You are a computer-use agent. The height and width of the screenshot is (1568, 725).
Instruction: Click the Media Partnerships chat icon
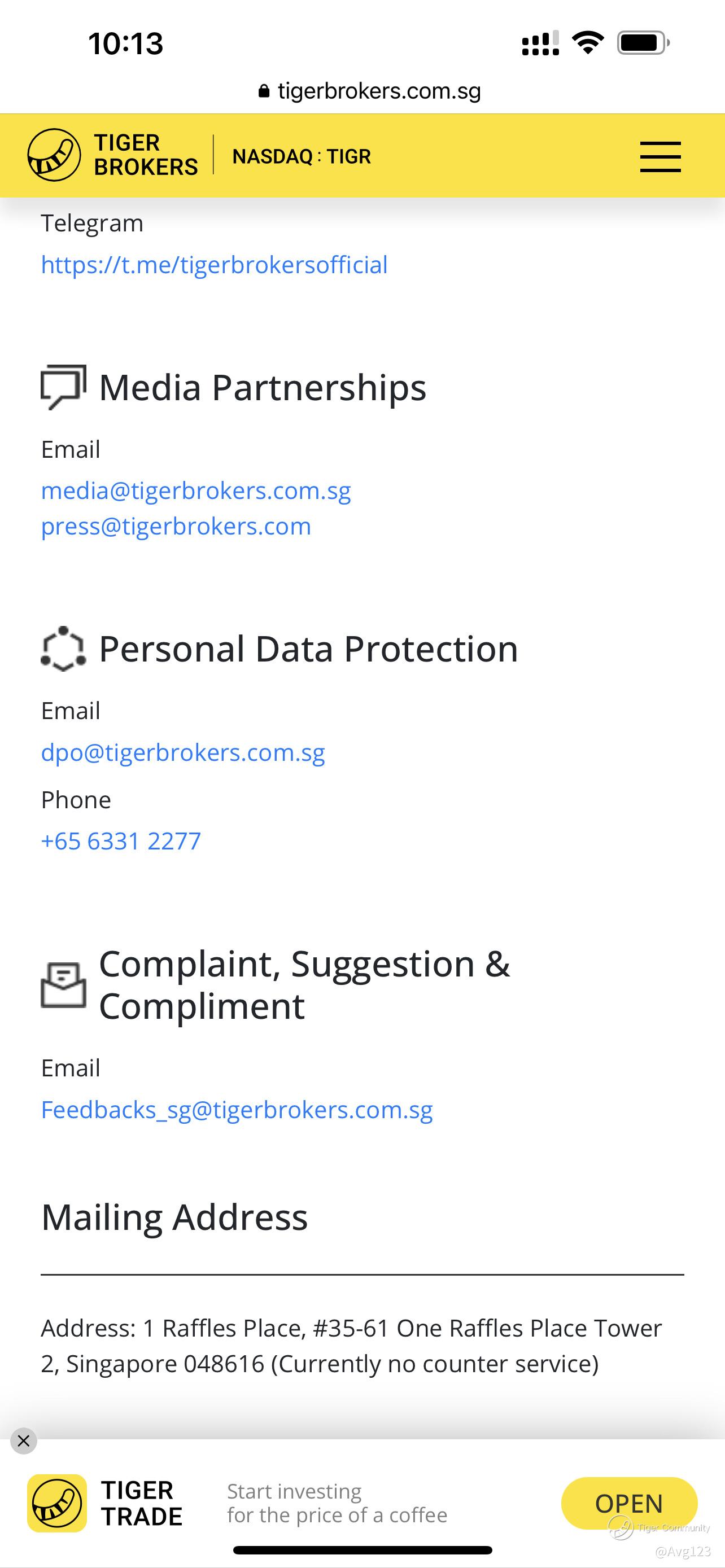[x=63, y=387]
